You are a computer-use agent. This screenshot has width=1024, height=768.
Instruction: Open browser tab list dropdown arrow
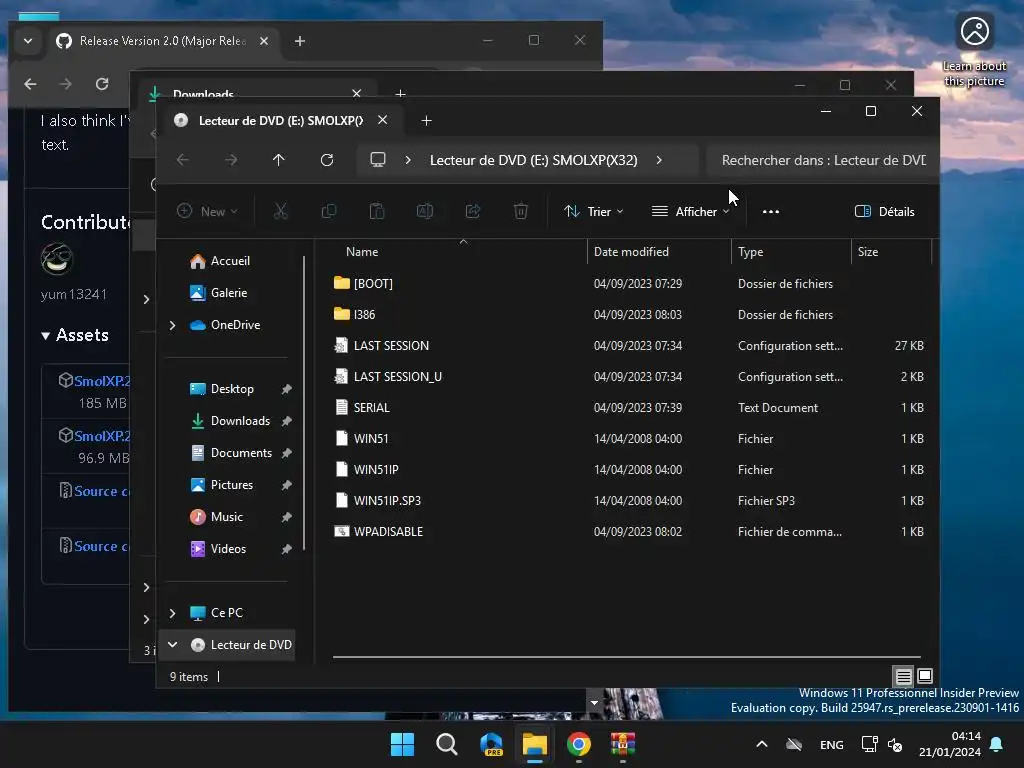(x=28, y=40)
